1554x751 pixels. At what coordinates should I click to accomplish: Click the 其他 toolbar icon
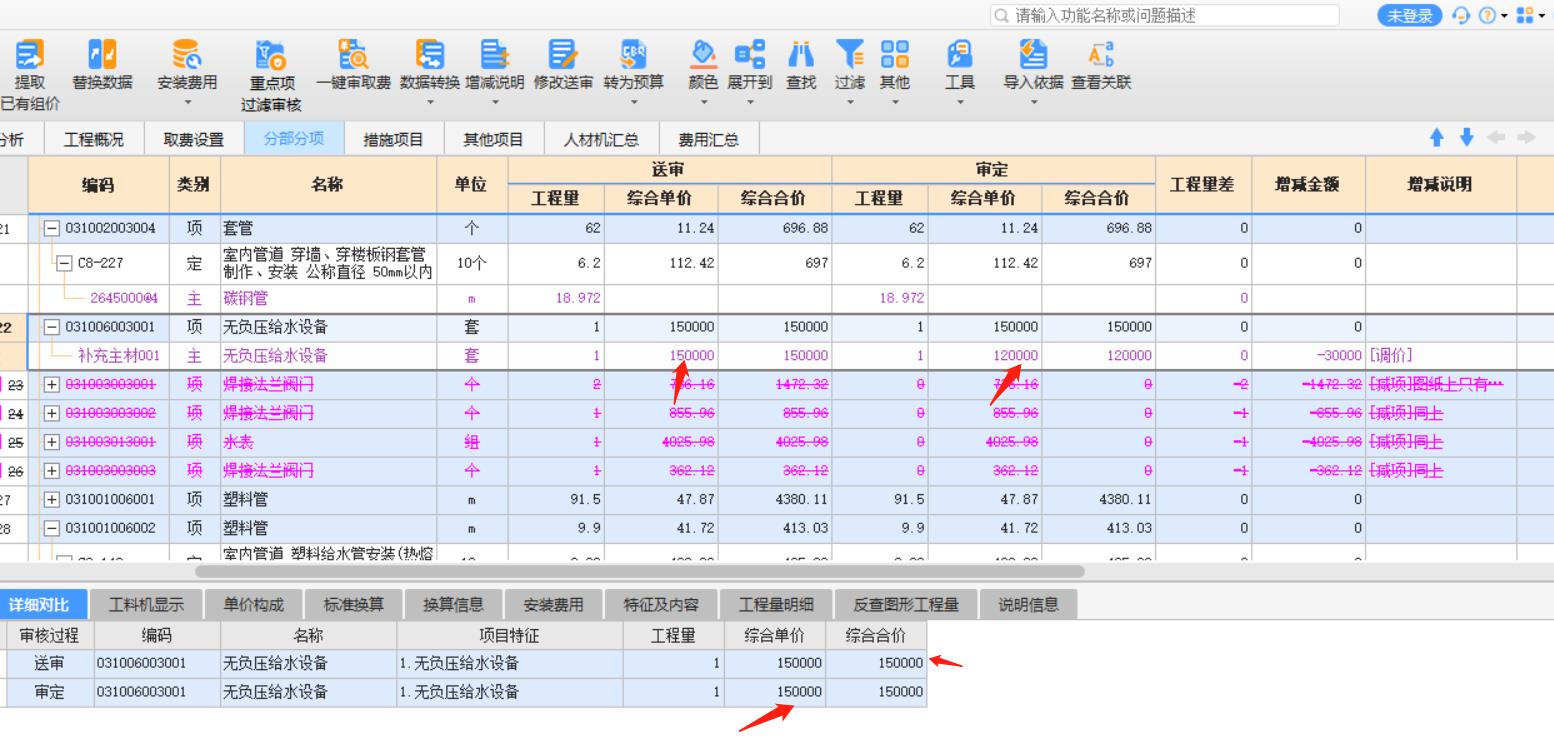895,54
